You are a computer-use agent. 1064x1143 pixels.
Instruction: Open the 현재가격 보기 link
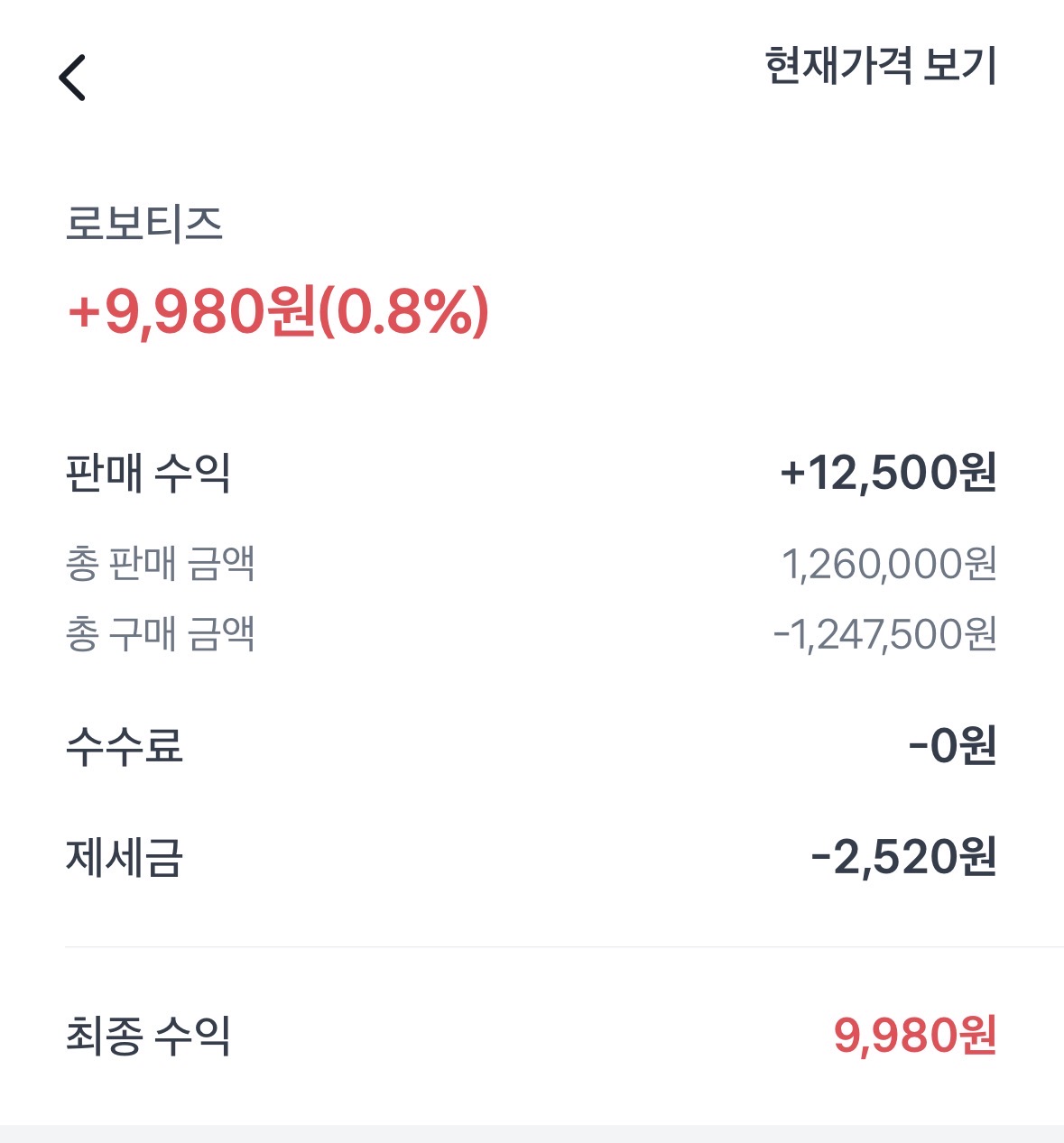(880, 66)
